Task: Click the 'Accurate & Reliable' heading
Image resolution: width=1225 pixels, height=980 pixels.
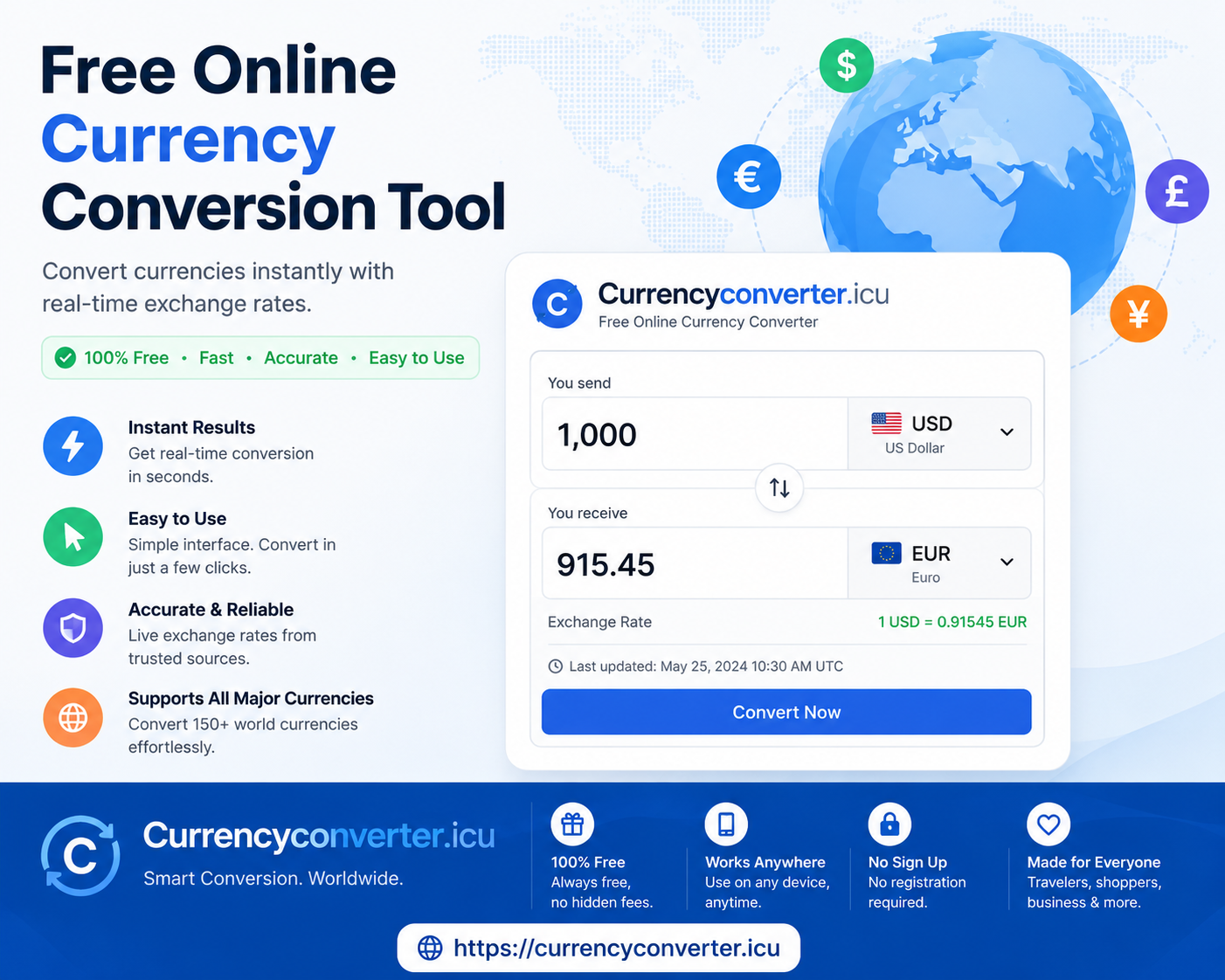Action: (211, 610)
